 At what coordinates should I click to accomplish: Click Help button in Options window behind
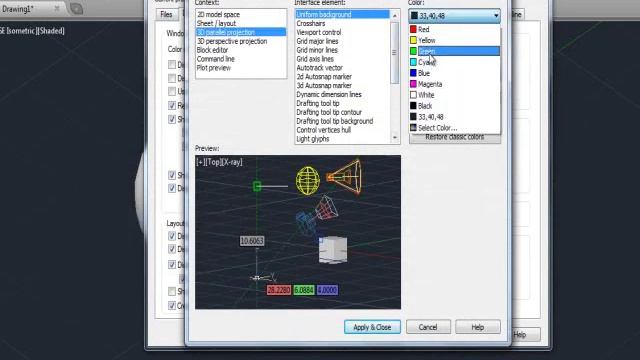click(x=526, y=335)
